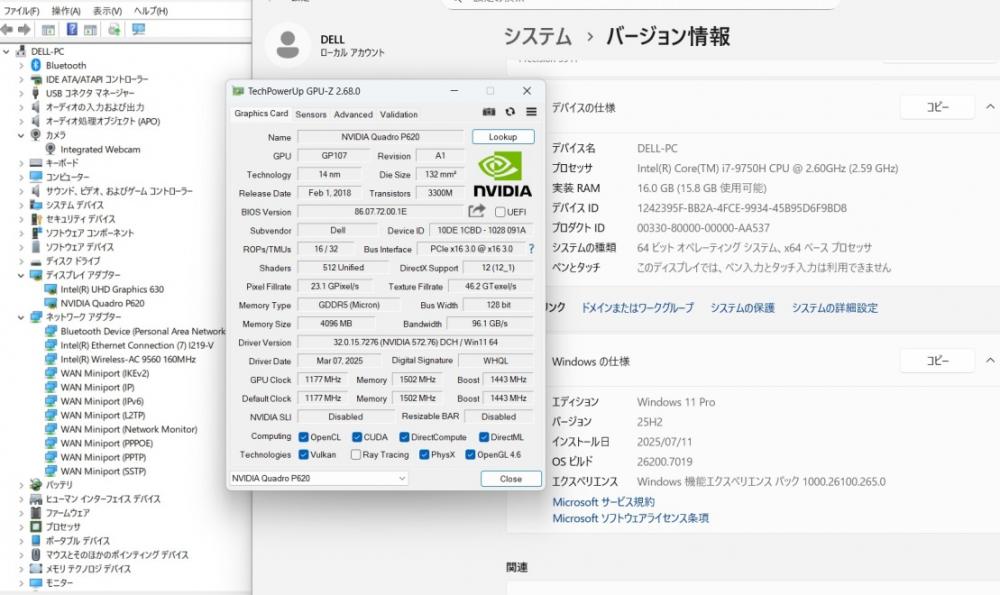Click the Device Manager show/hide console tree icon

tap(48, 29)
